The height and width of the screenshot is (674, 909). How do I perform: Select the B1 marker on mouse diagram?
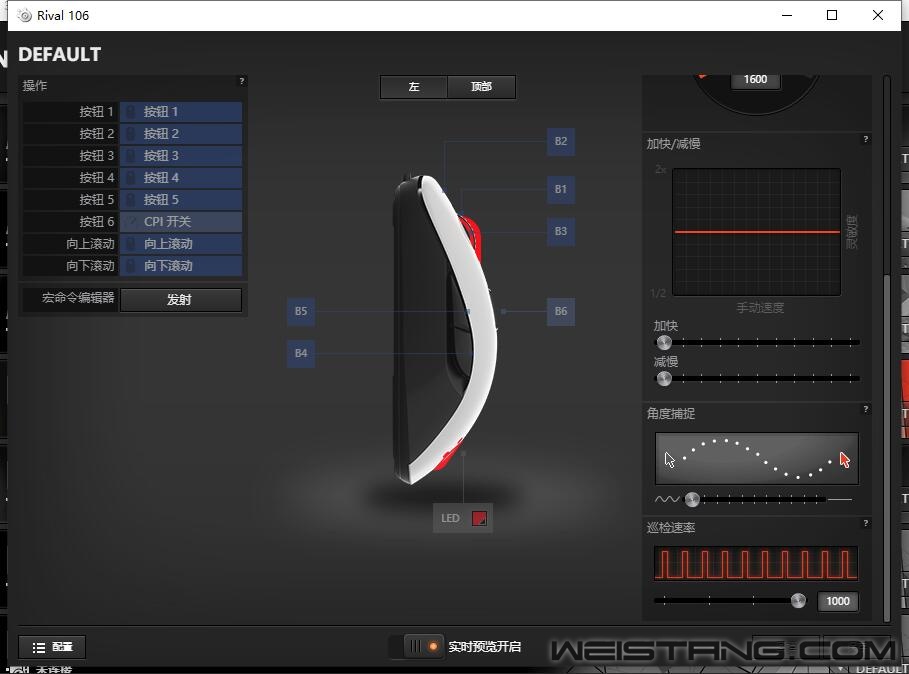(x=560, y=189)
